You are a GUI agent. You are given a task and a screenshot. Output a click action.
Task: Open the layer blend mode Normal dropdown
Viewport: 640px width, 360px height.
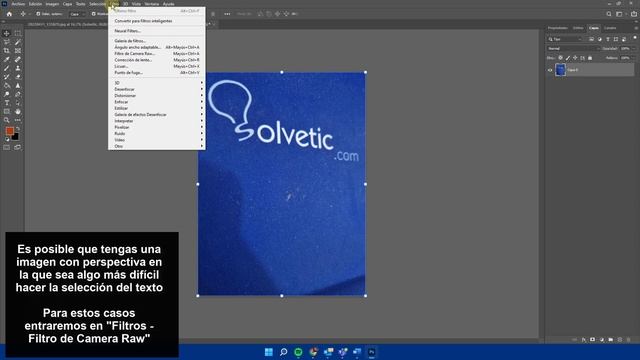[x=573, y=49]
